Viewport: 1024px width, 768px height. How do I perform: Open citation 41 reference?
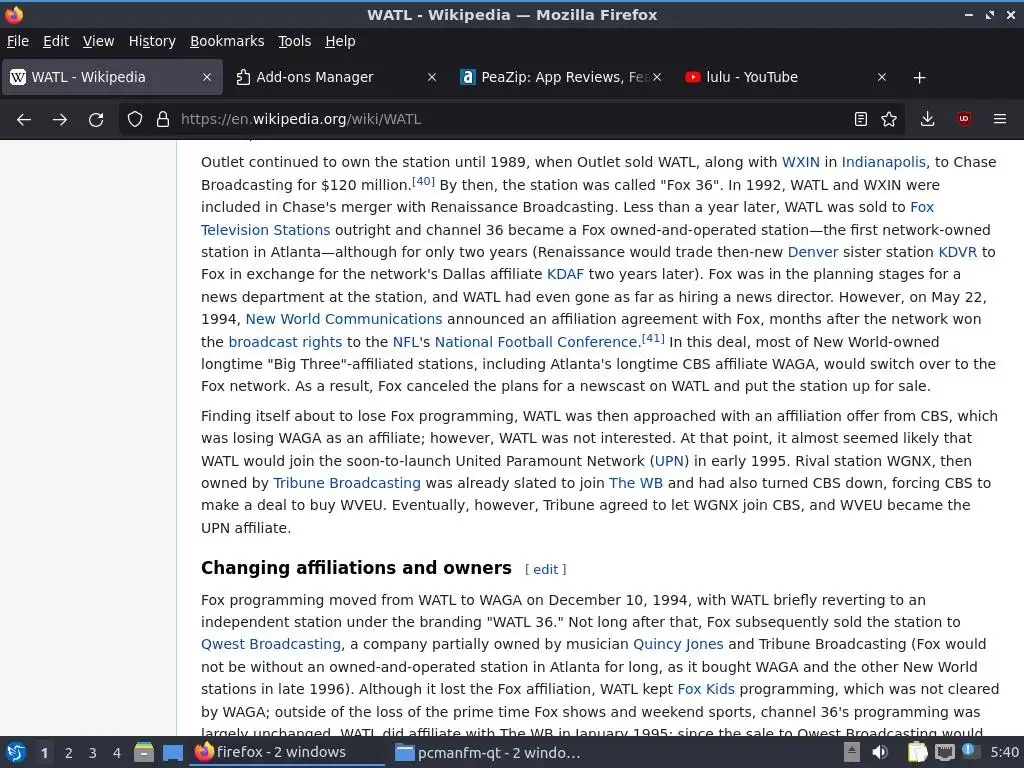tap(653, 338)
